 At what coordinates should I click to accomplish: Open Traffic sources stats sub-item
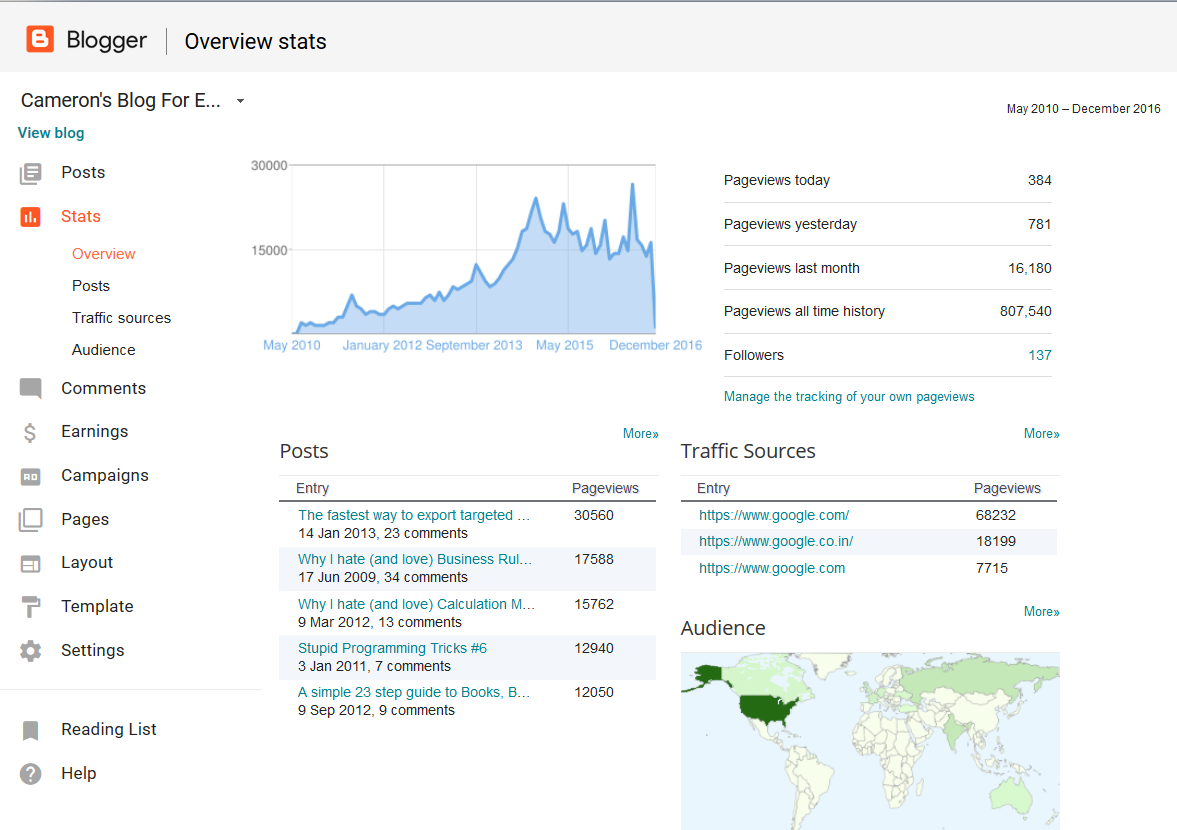pyautogui.click(x=122, y=318)
